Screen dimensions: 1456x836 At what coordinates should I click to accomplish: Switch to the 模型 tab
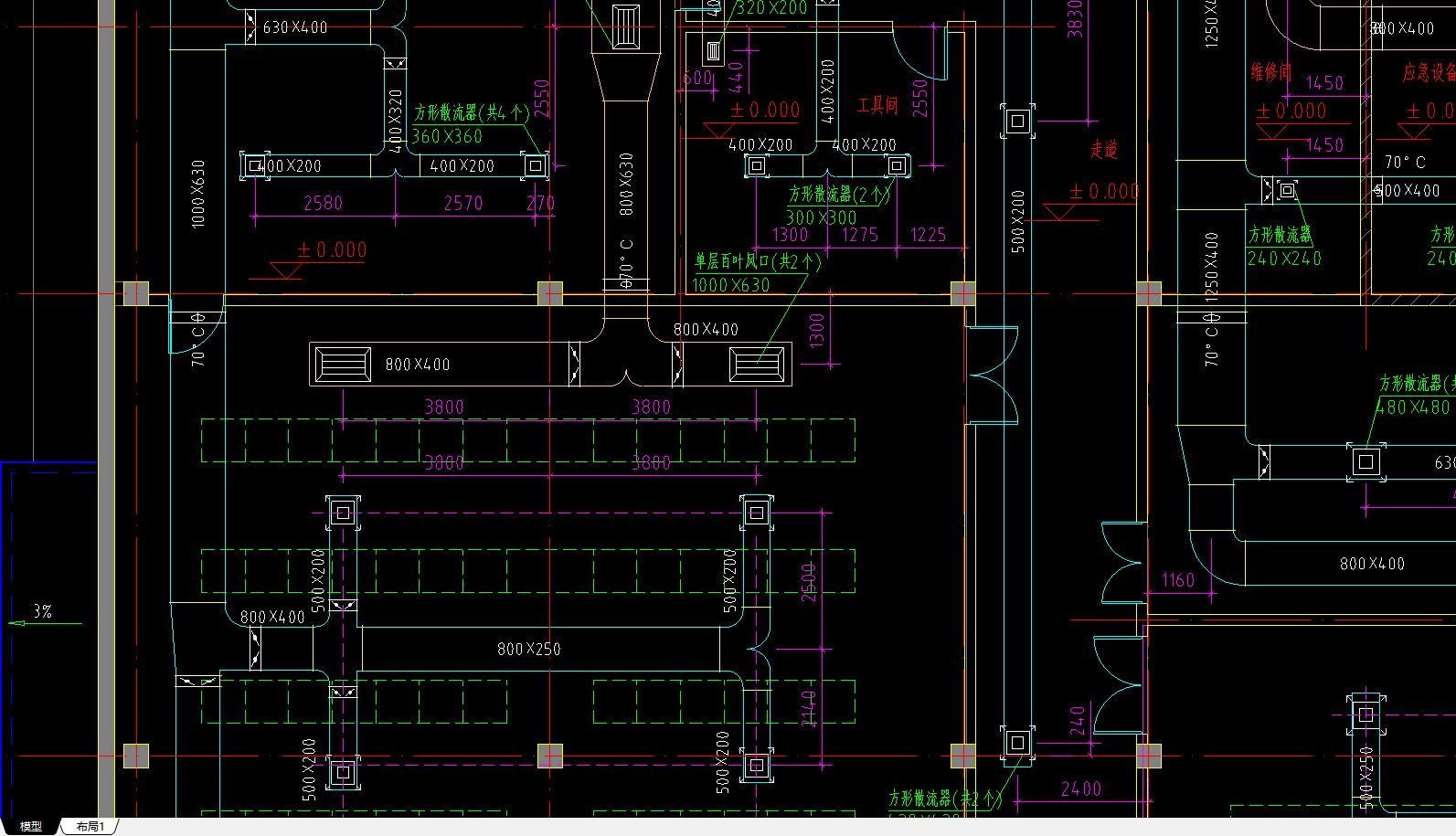(x=31, y=826)
